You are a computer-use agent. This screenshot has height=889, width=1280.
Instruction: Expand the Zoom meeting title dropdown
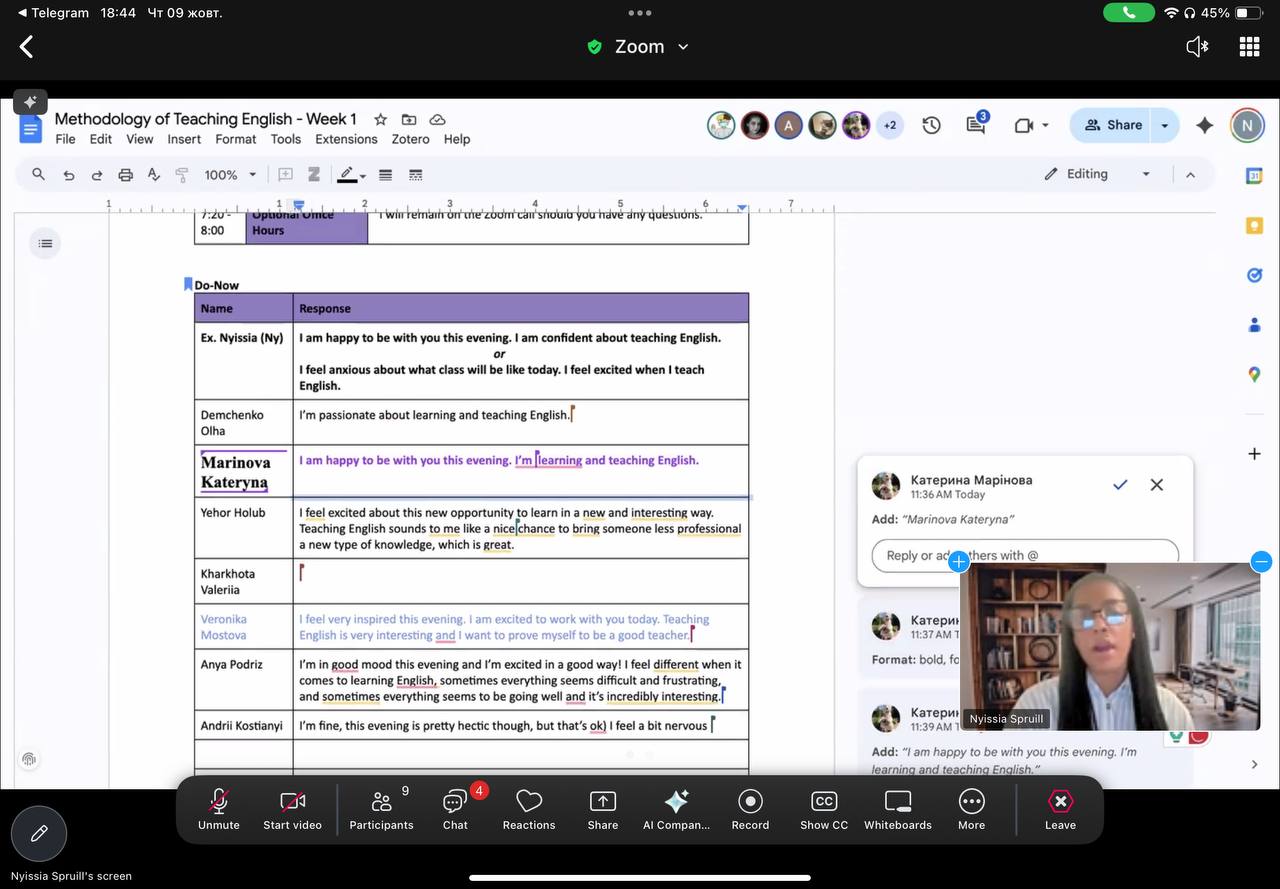click(x=684, y=47)
